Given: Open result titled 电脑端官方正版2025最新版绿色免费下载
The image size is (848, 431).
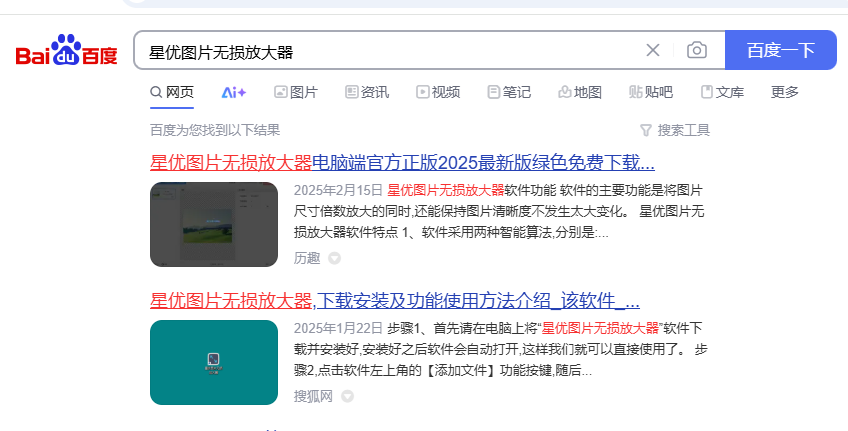Looking at the screenshot, I should (402, 163).
